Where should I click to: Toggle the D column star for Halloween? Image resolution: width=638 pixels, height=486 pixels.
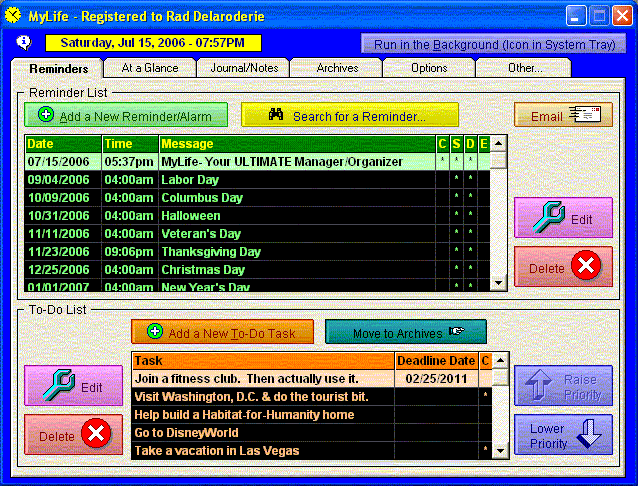point(470,215)
